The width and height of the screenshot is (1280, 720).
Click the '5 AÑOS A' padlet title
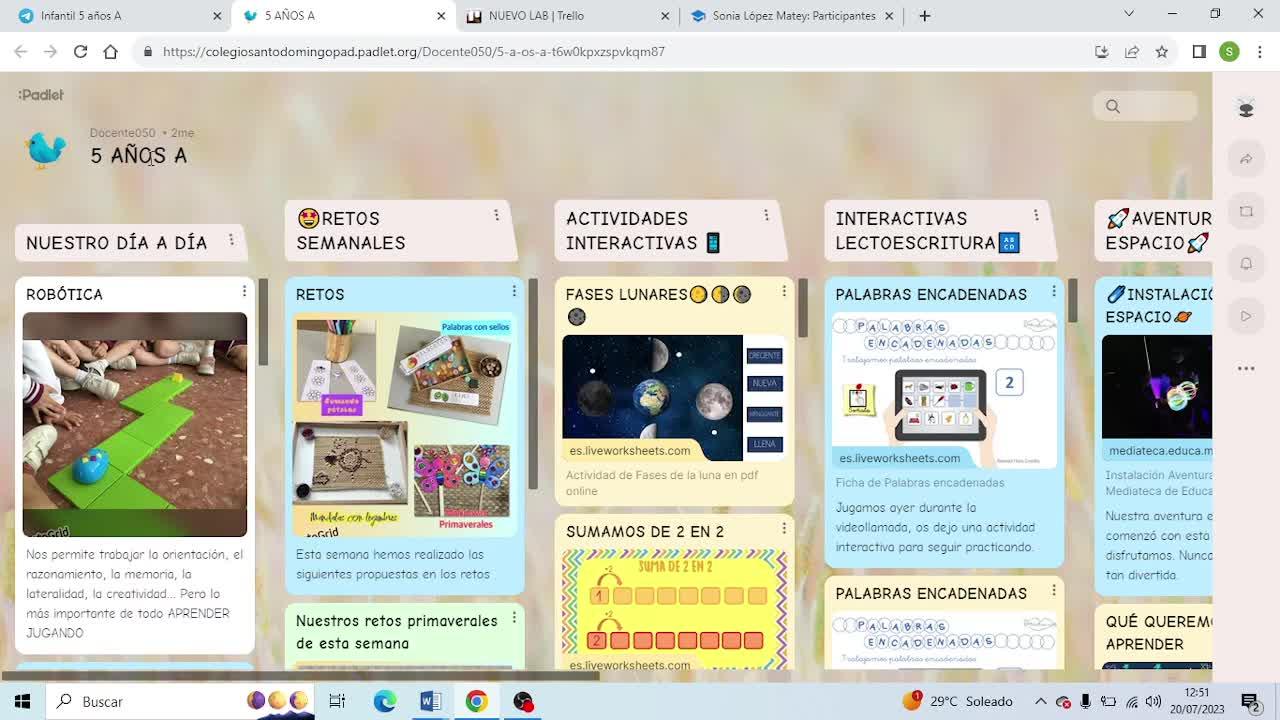138,156
